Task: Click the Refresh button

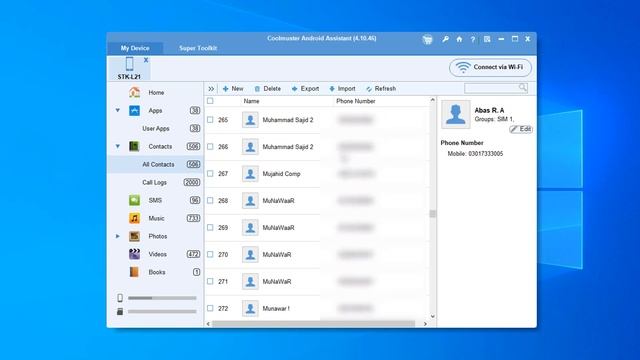Action: [381, 89]
